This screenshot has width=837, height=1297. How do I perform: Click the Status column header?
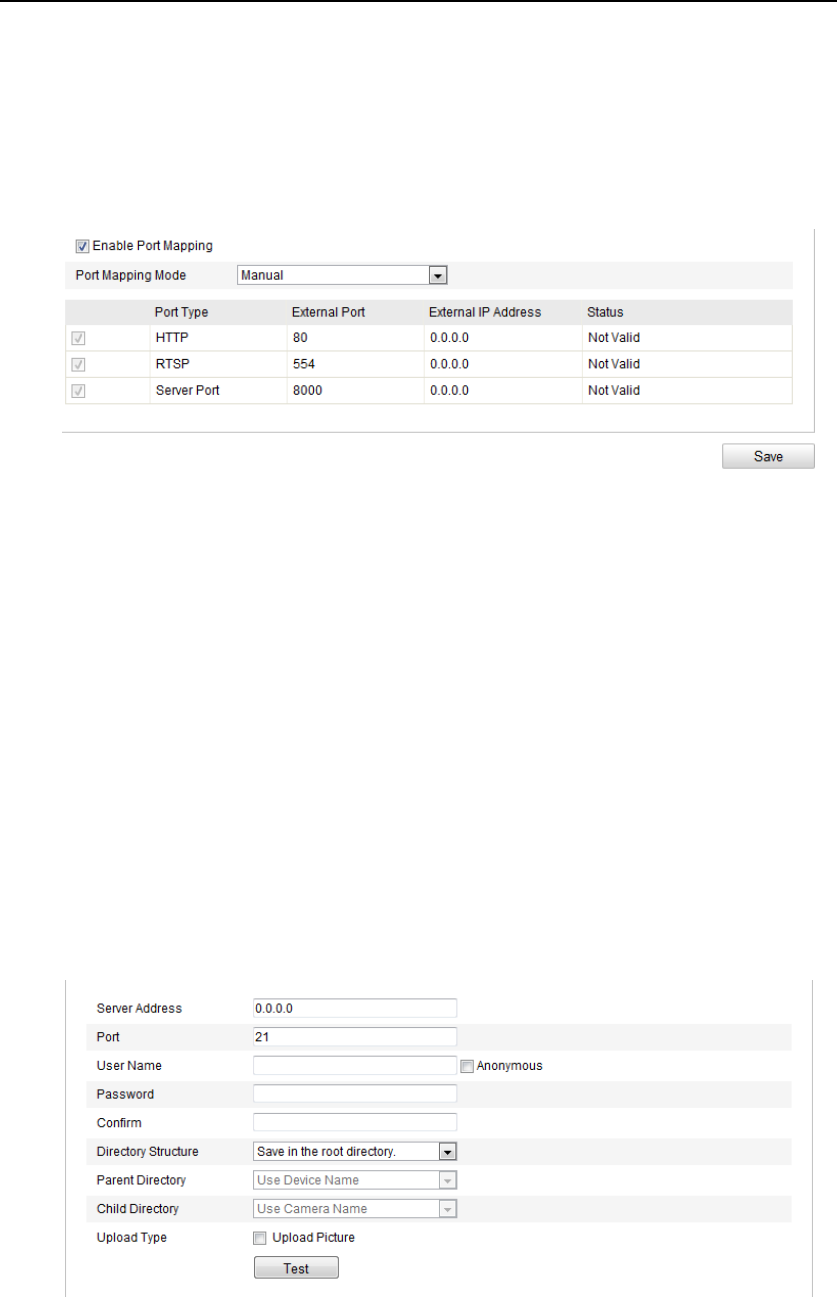pyautogui.click(x=605, y=312)
